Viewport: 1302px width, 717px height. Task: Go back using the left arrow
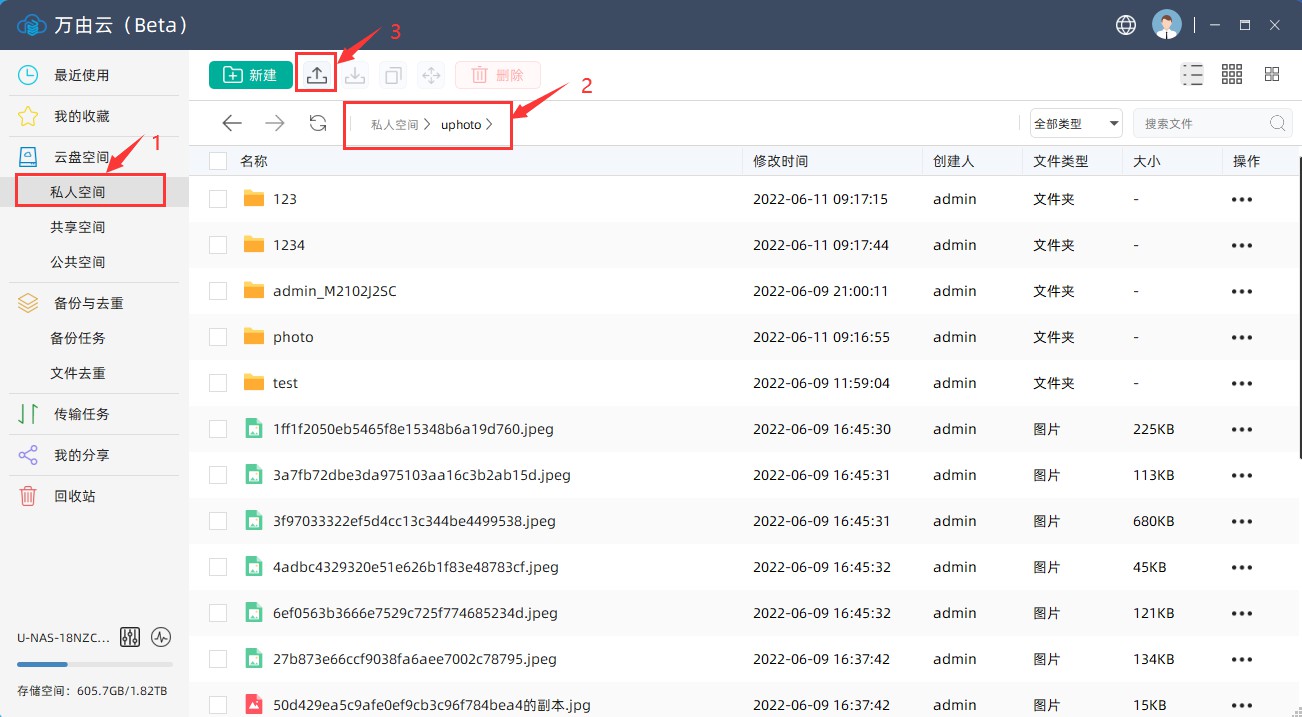click(x=232, y=123)
